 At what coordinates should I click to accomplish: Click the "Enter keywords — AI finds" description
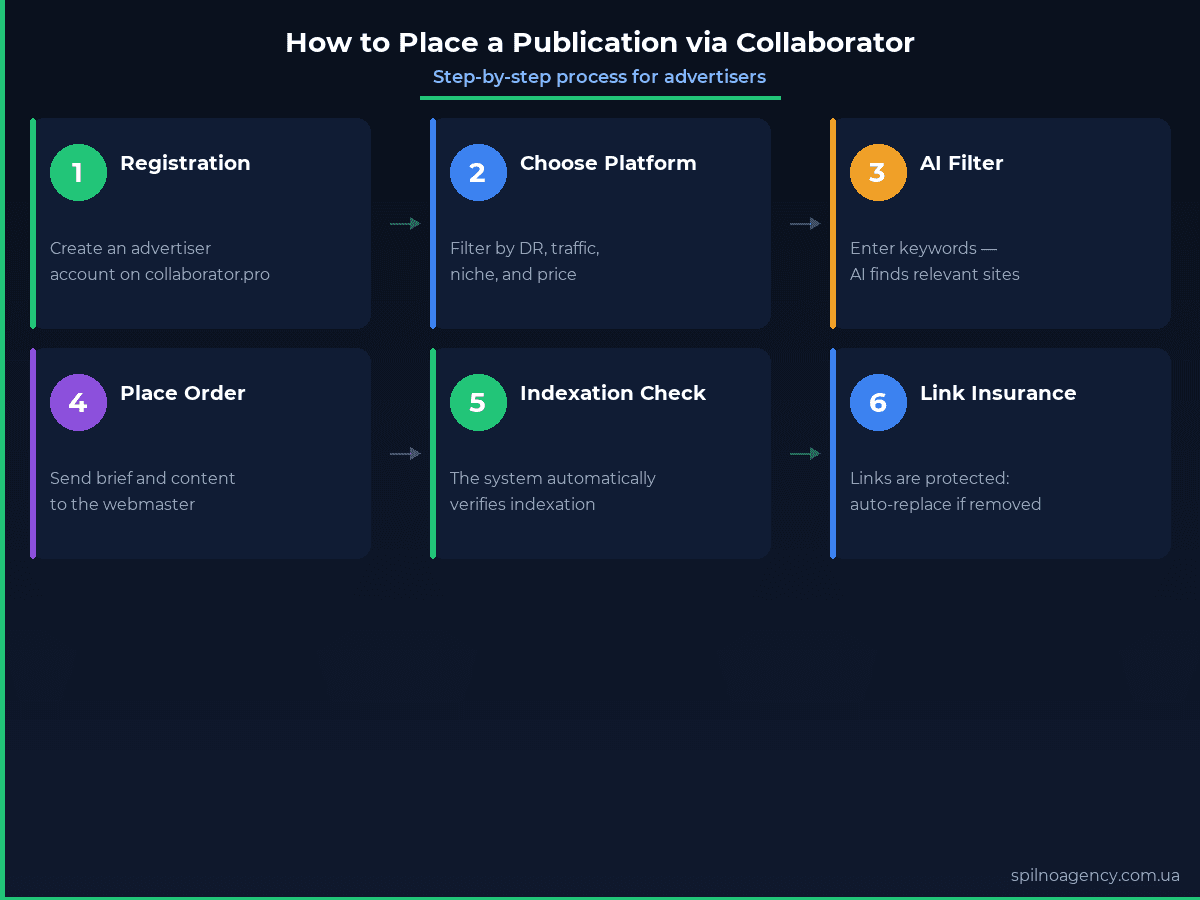pos(935,261)
